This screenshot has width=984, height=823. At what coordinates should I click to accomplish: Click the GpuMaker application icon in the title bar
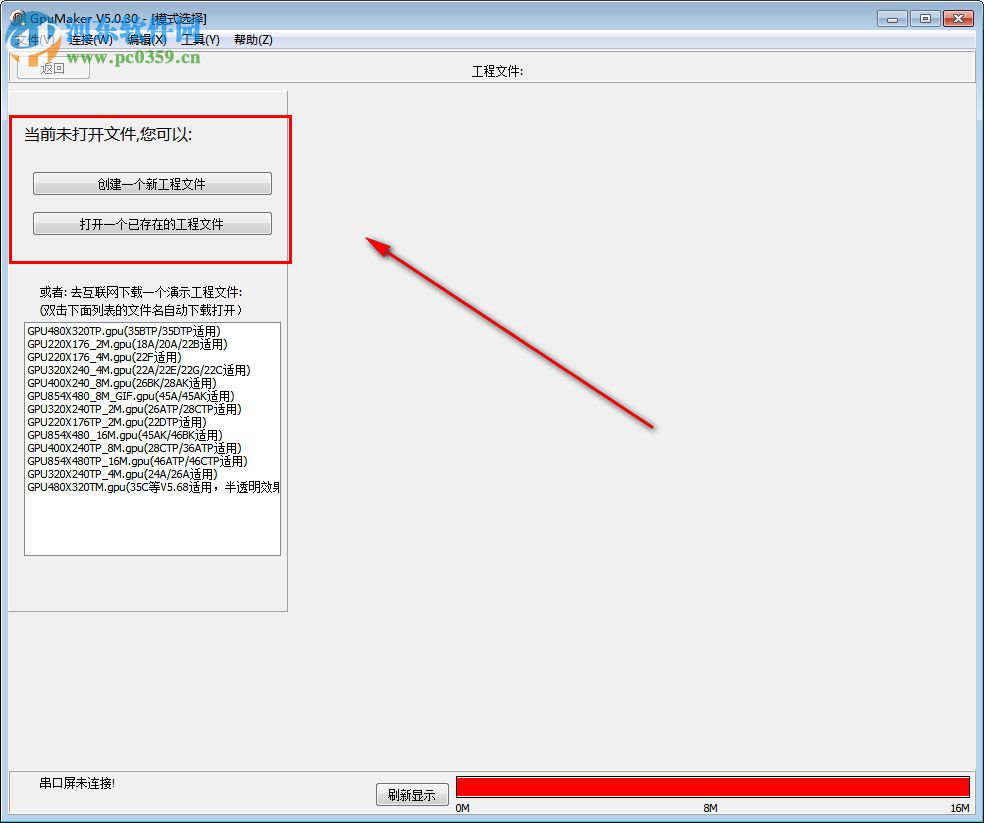[x=14, y=17]
